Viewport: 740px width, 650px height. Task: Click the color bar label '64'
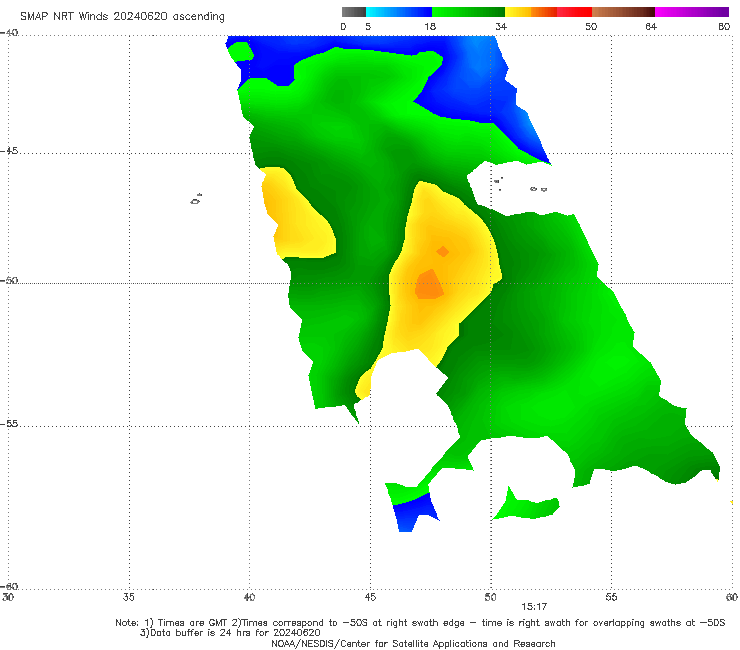(651, 27)
